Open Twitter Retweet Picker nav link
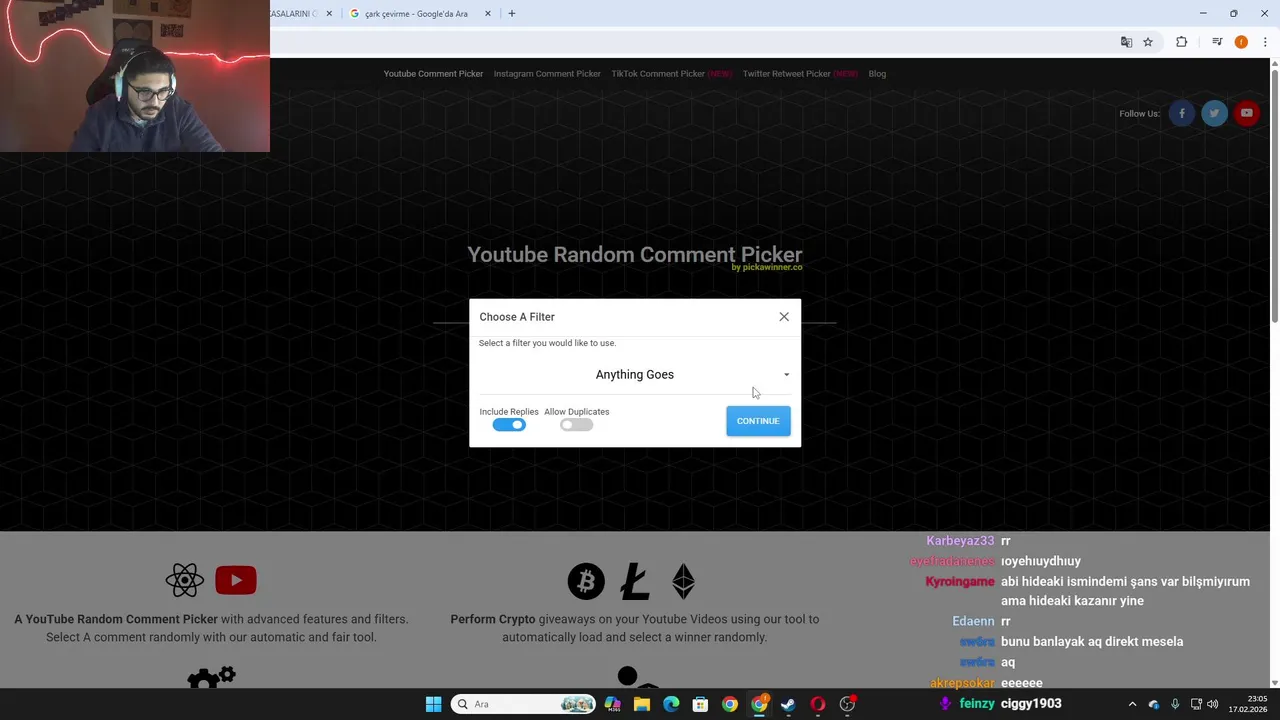The height and width of the screenshot is (720, 1280). (800, 73)
